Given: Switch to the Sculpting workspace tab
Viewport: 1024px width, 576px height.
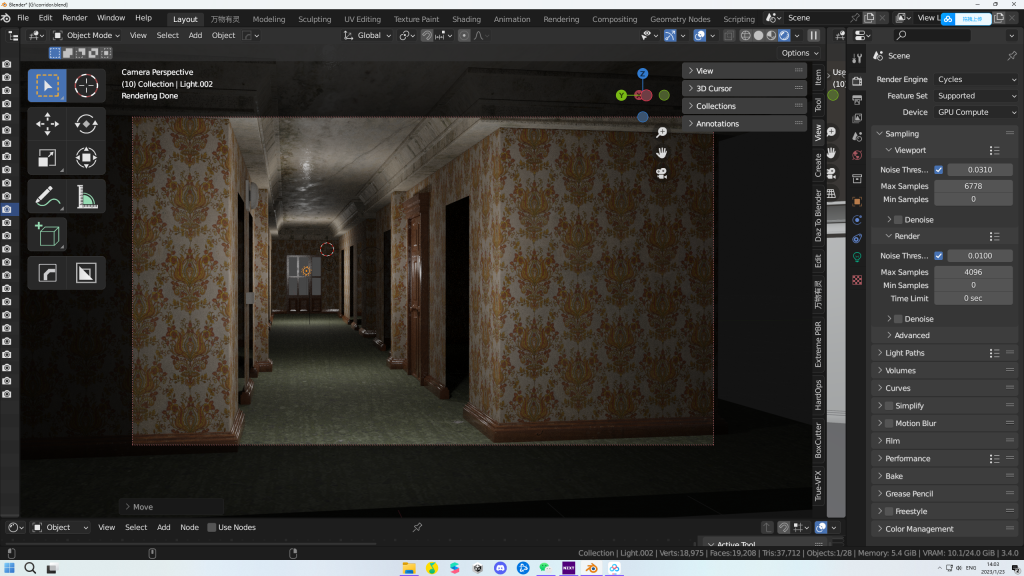Looking at the screenshot, I should pos(315,19).
